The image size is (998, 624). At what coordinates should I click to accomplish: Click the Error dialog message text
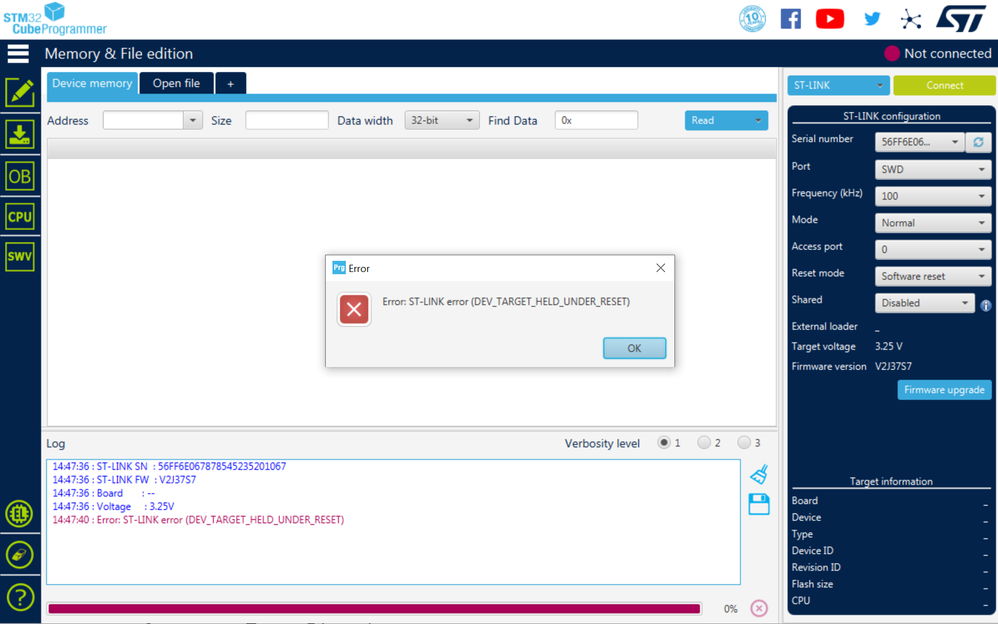[x=506, y=301]
